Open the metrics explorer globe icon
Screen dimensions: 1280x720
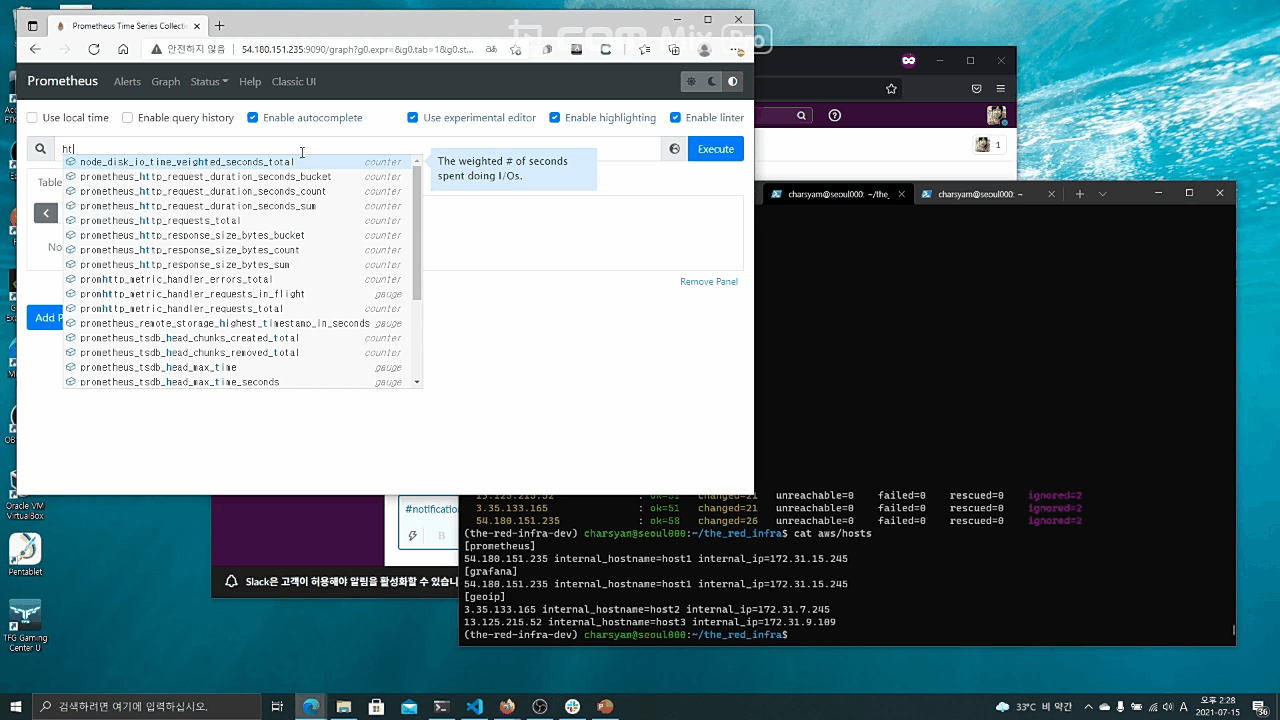click(675, 149)
